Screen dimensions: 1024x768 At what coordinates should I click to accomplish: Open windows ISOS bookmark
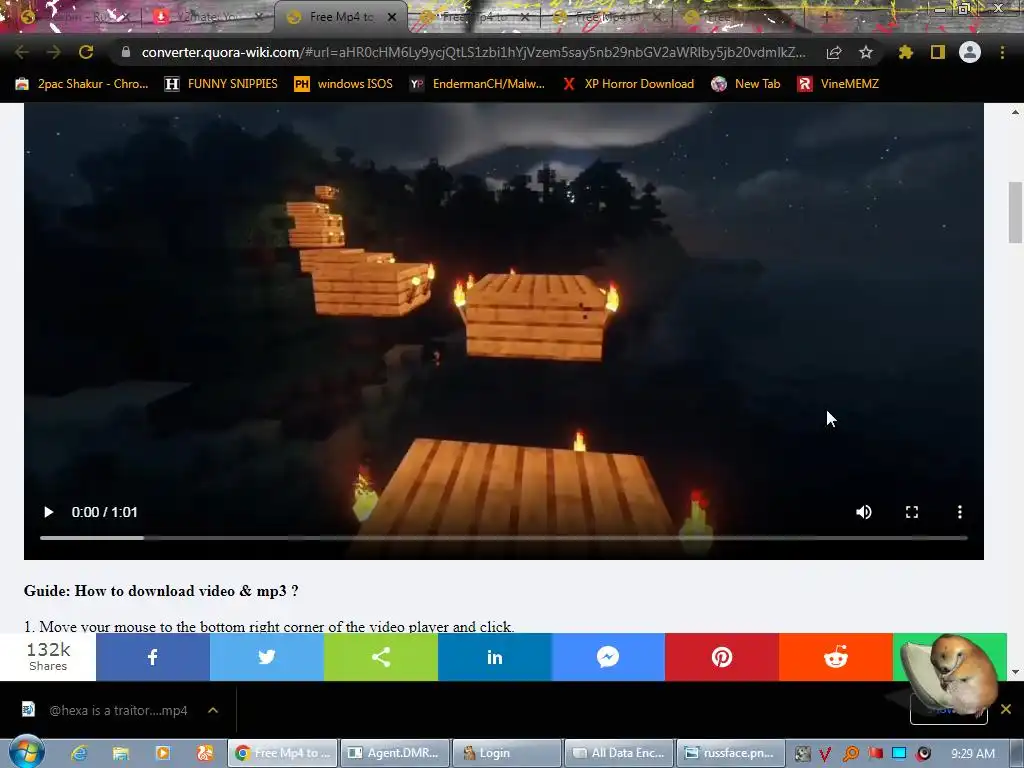(x=344, y=84)
